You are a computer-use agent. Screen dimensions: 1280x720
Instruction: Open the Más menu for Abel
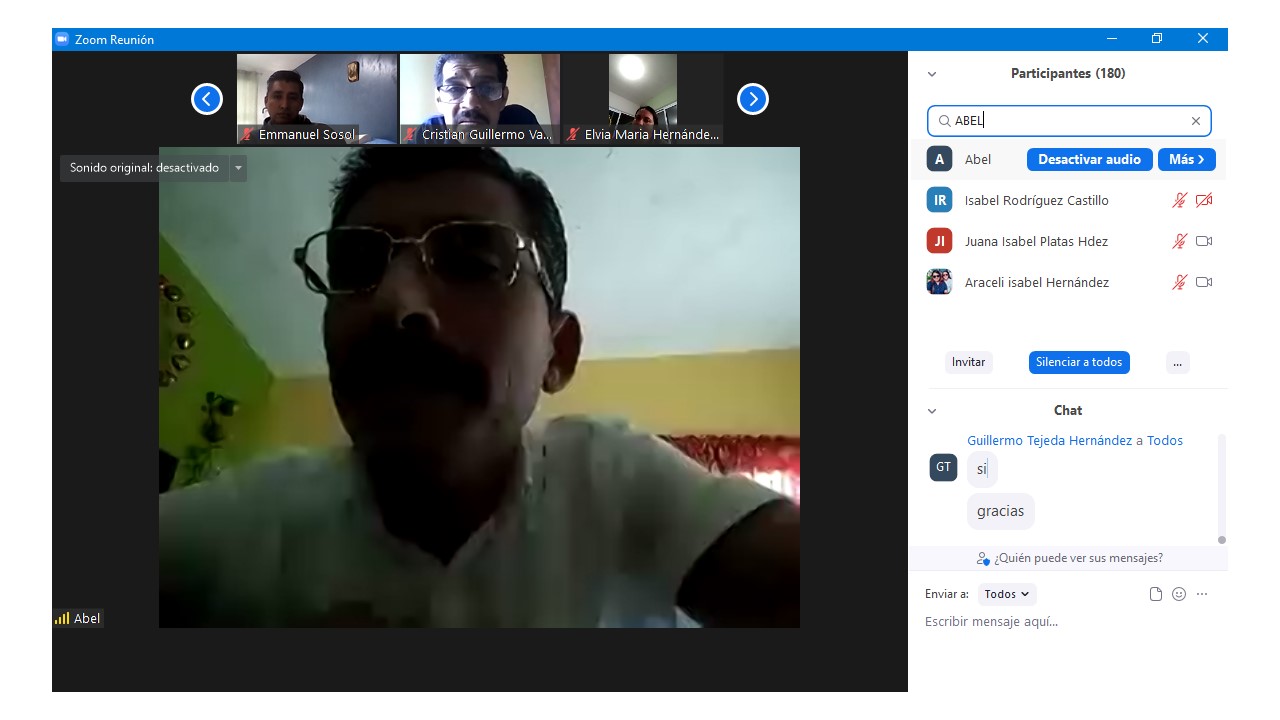click(x=1186, y=159)
